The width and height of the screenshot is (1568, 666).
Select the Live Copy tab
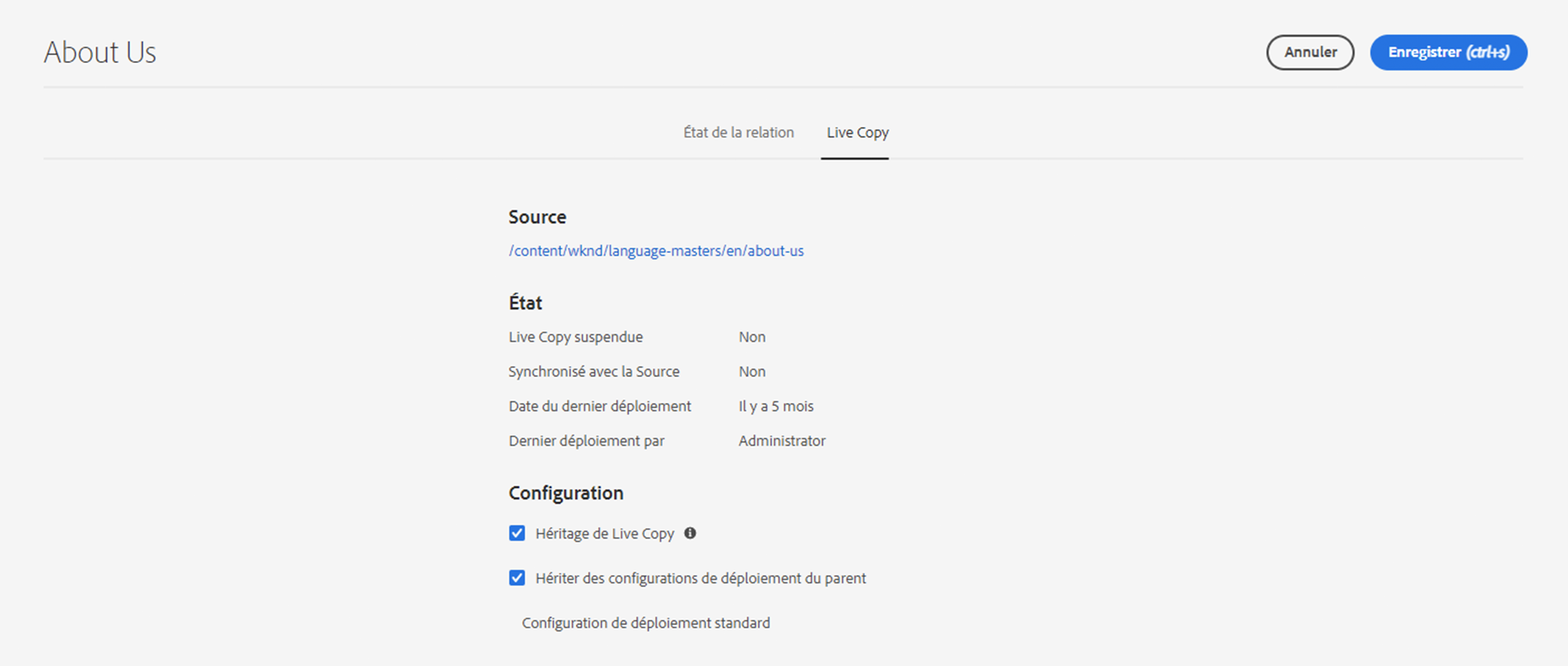pos(857,132)
